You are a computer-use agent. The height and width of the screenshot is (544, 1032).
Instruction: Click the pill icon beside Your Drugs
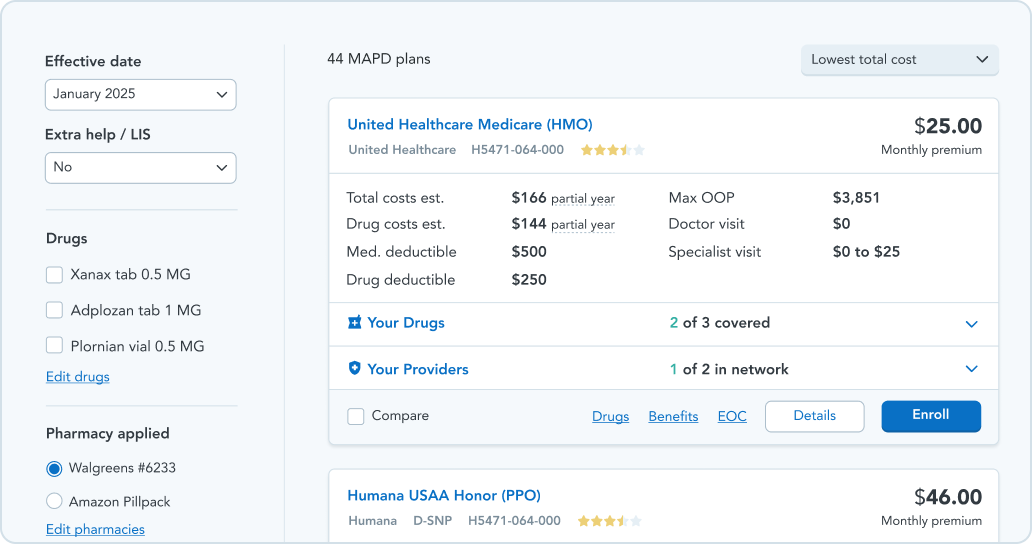pyautogui.click(x=355, y=322)
